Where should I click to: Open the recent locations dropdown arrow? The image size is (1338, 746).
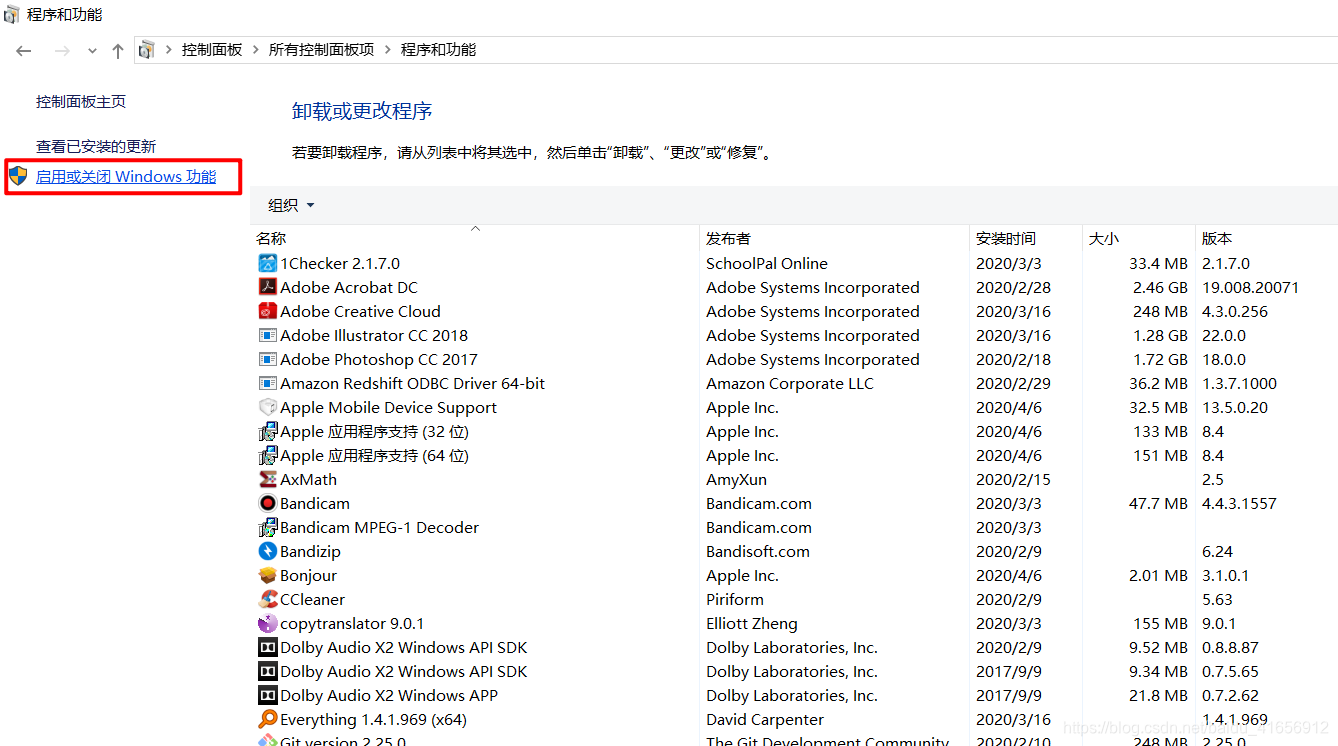[92, 51]
